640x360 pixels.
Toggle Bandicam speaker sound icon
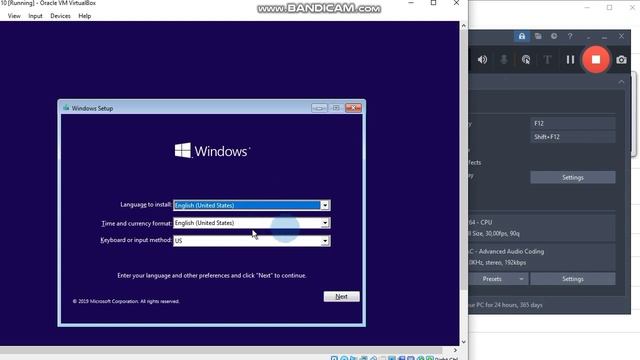[x=482, y=60]
